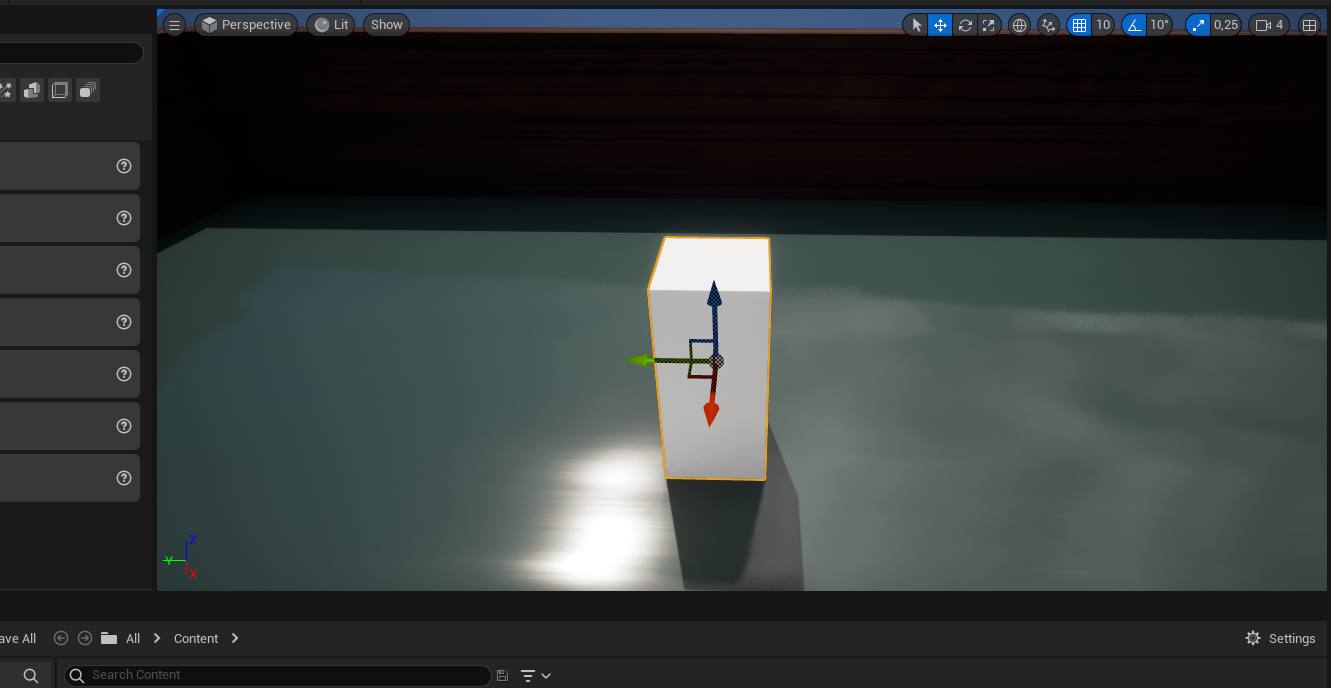Open the Lit view mode menu
This screenshot has width=1331, height=688.
[331, 25]
